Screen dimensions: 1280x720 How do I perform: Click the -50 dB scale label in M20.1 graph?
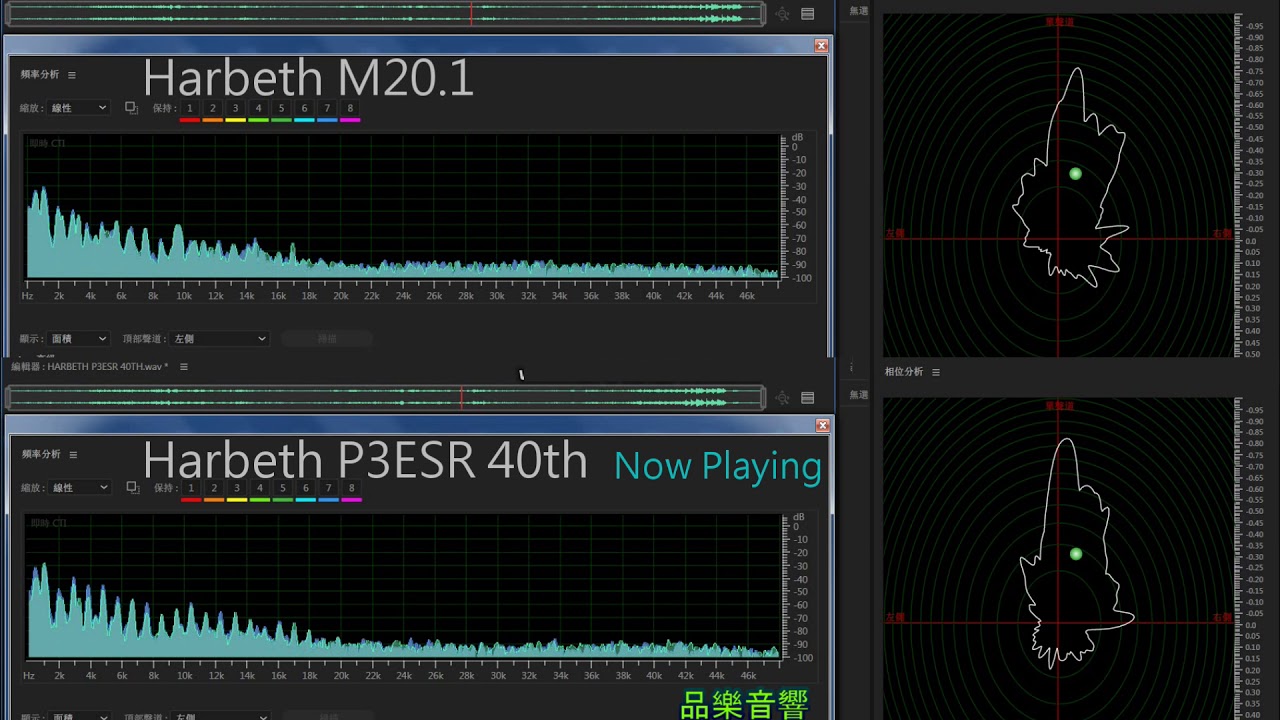[800, 212]
